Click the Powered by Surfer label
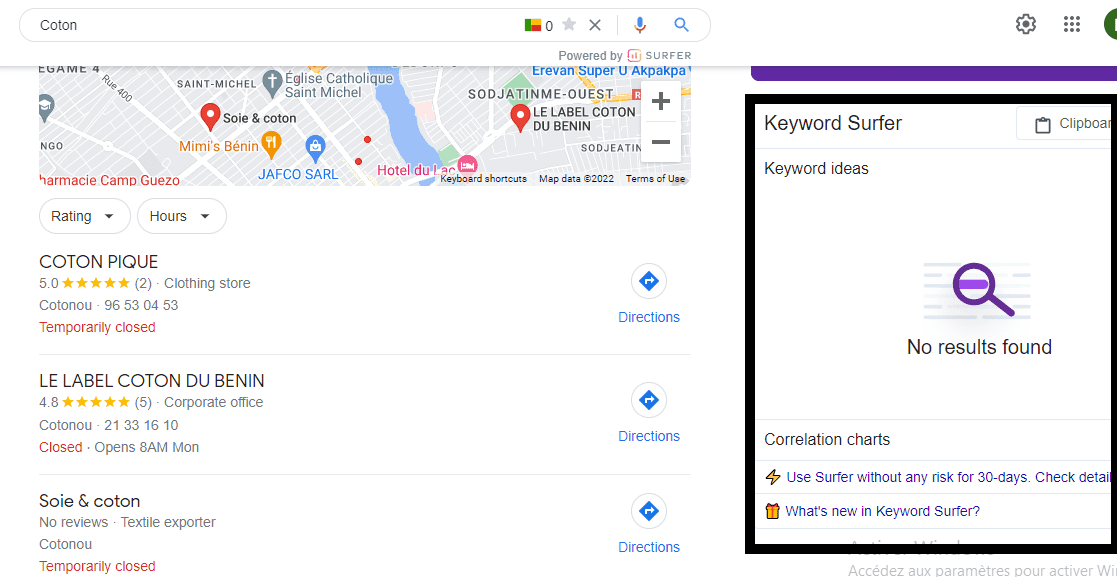This screenshot has height=577, width=1117. (624, 56)
